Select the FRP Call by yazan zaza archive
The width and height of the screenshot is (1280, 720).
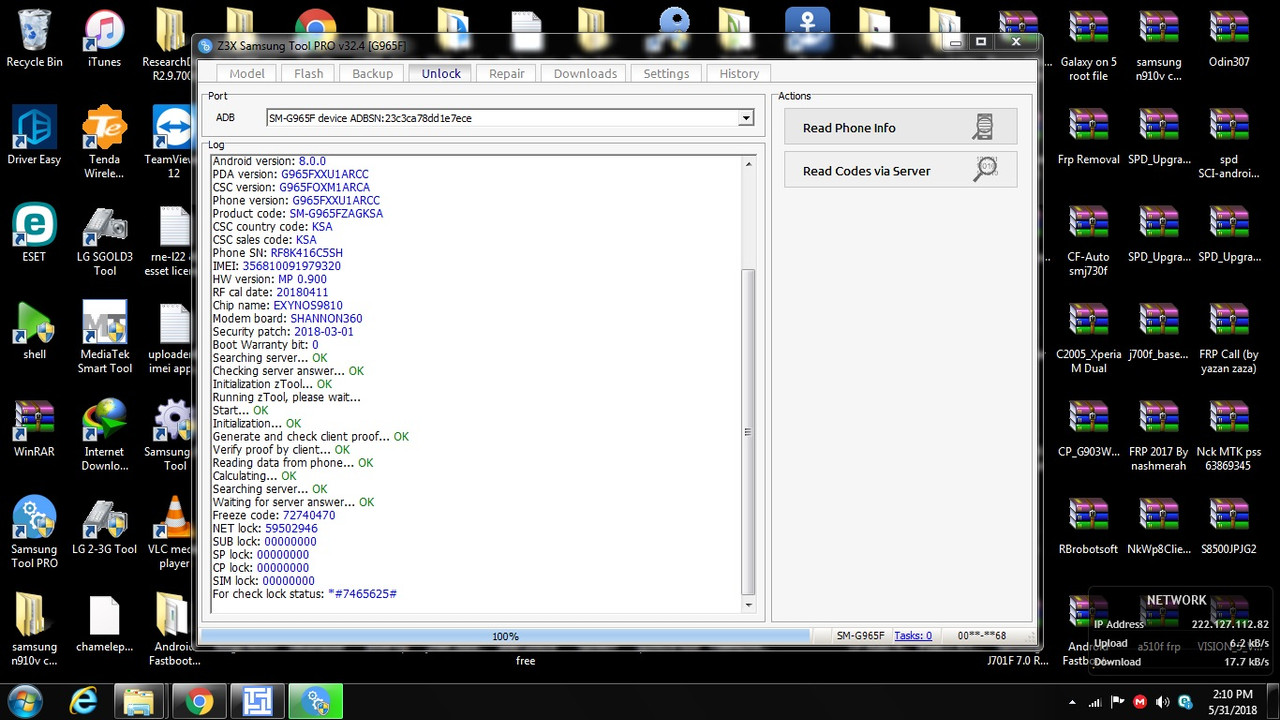(1229, 338)
